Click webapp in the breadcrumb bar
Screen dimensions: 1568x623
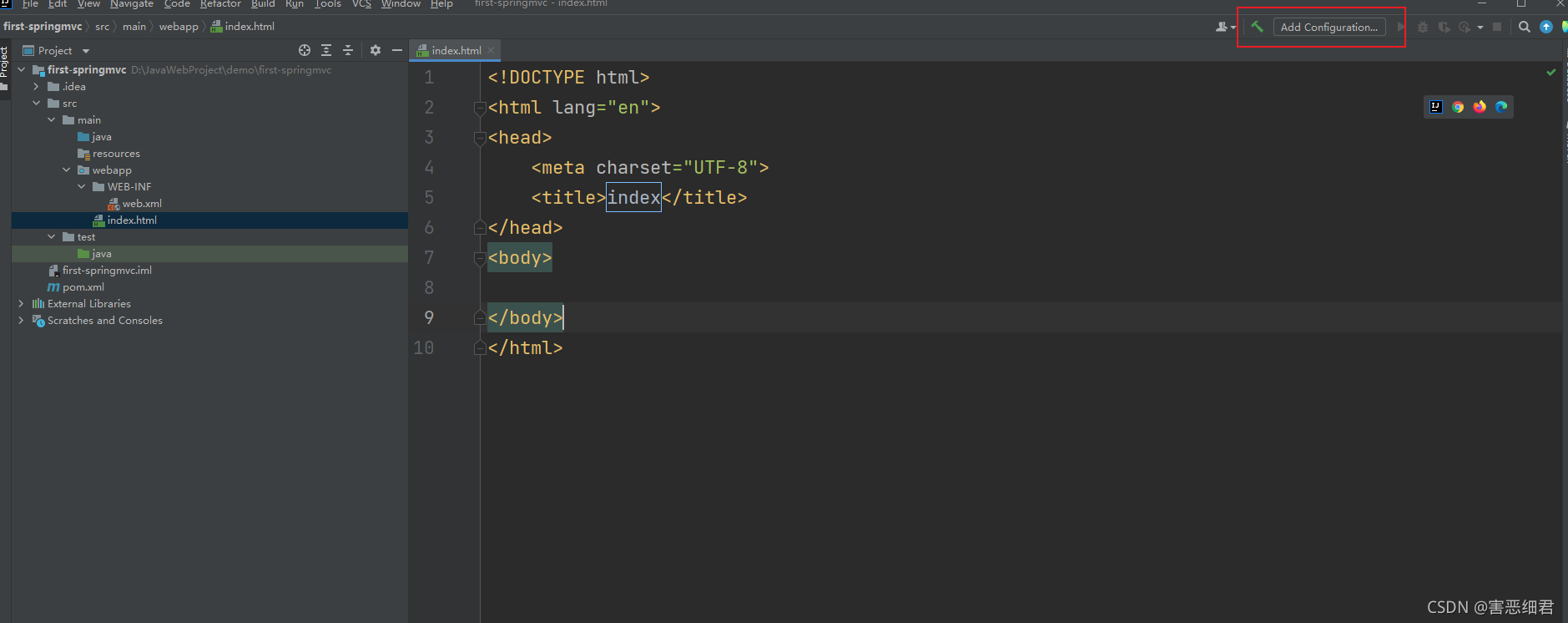point(179,27)
